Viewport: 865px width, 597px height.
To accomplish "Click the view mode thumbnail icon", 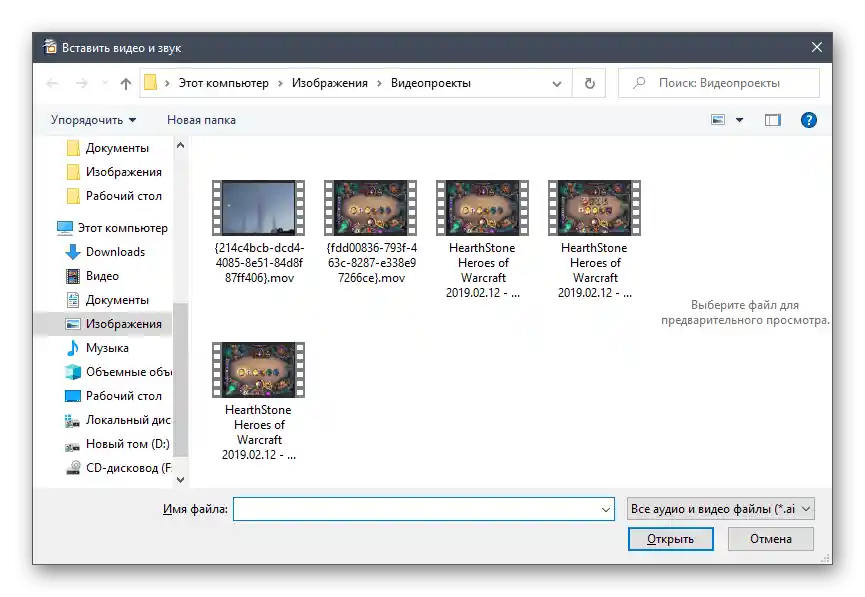I will coord(718,120).
